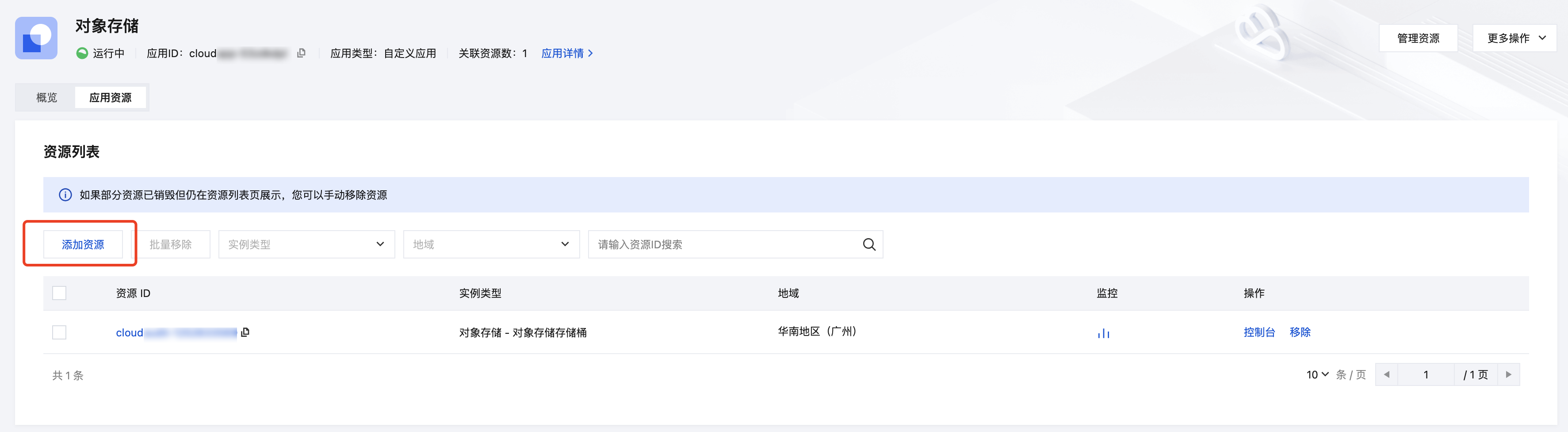The image size is (1568, 432).
Task: Click the 移除 link for the resource
Action: coord(1300,332)
